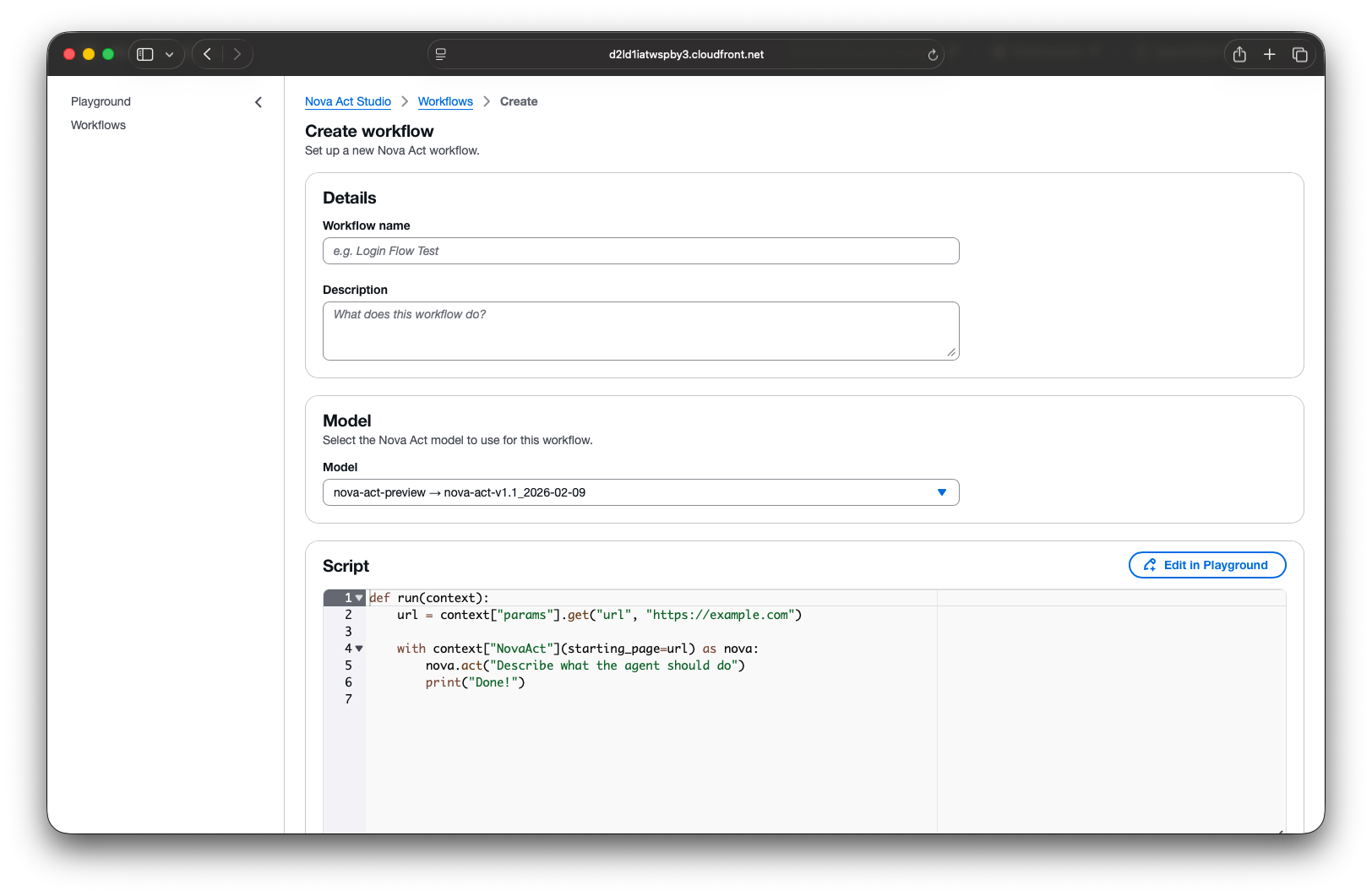Collapse code fold arrow on line 4
This screenshot has height=896, width=1372.
[359, 649]
